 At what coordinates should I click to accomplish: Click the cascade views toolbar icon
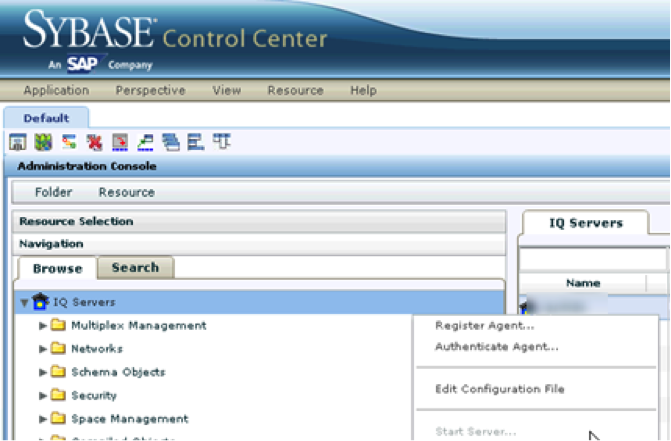click(171, 142)
